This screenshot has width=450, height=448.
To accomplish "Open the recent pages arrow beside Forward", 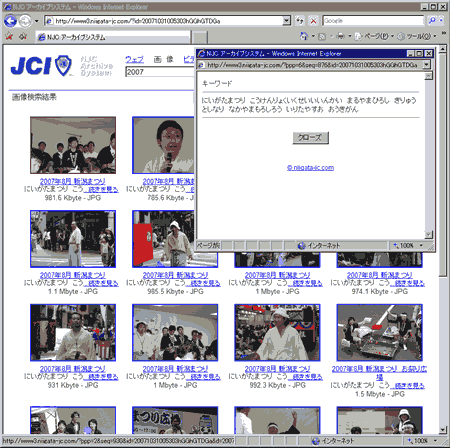I will point(36,21).
